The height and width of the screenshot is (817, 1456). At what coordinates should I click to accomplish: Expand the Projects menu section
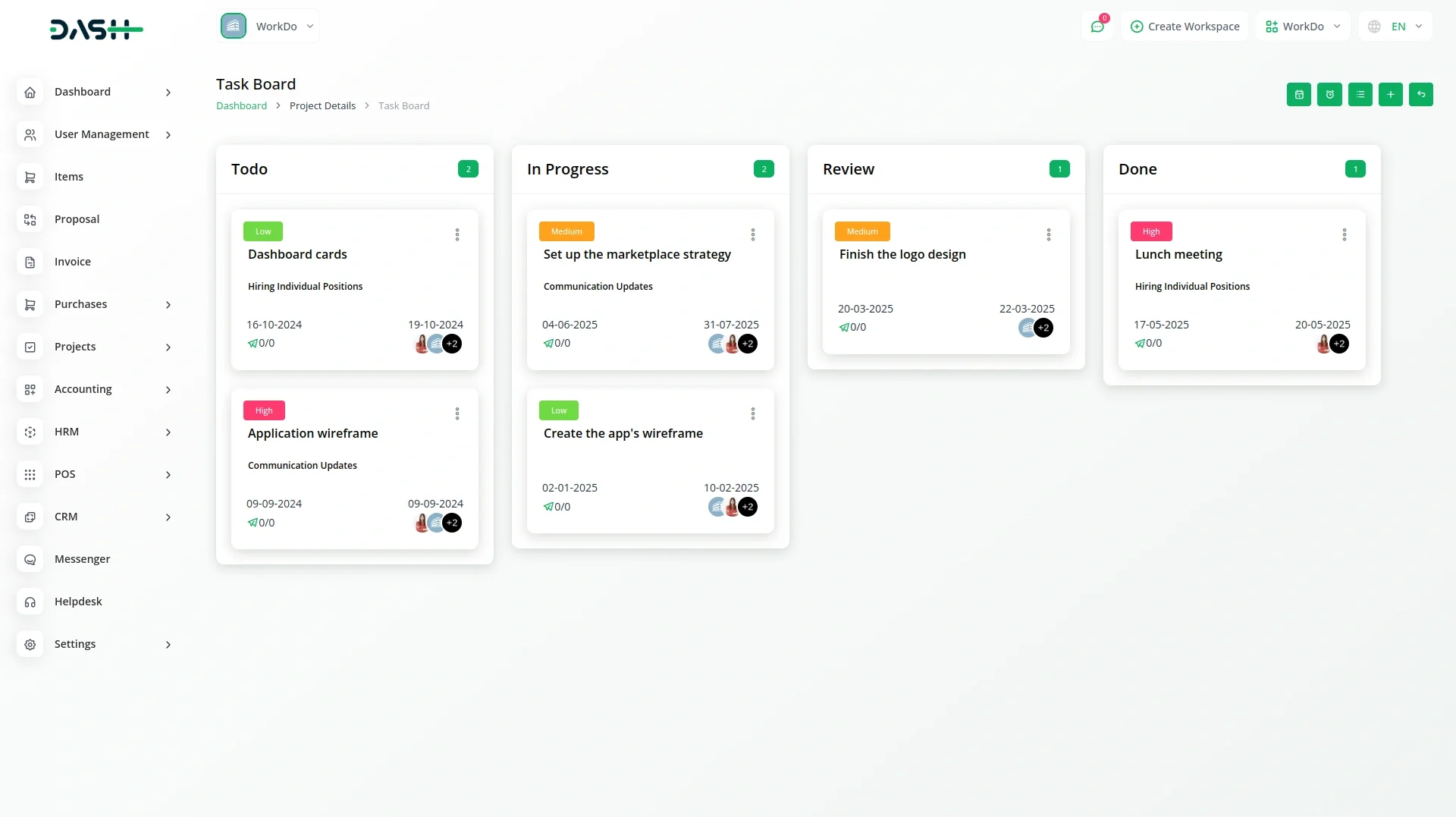coord(168,347)
